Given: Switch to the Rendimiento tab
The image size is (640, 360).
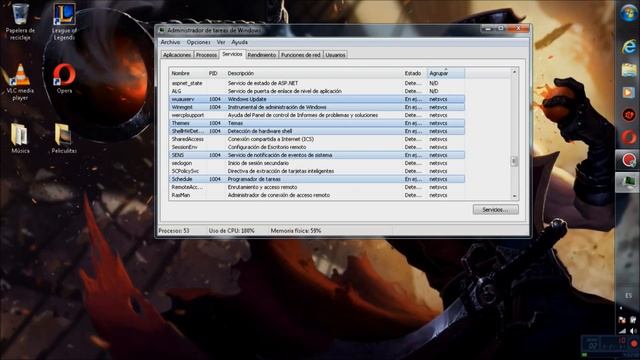Looking at the screenshot, I should click(x=262, y=55).
